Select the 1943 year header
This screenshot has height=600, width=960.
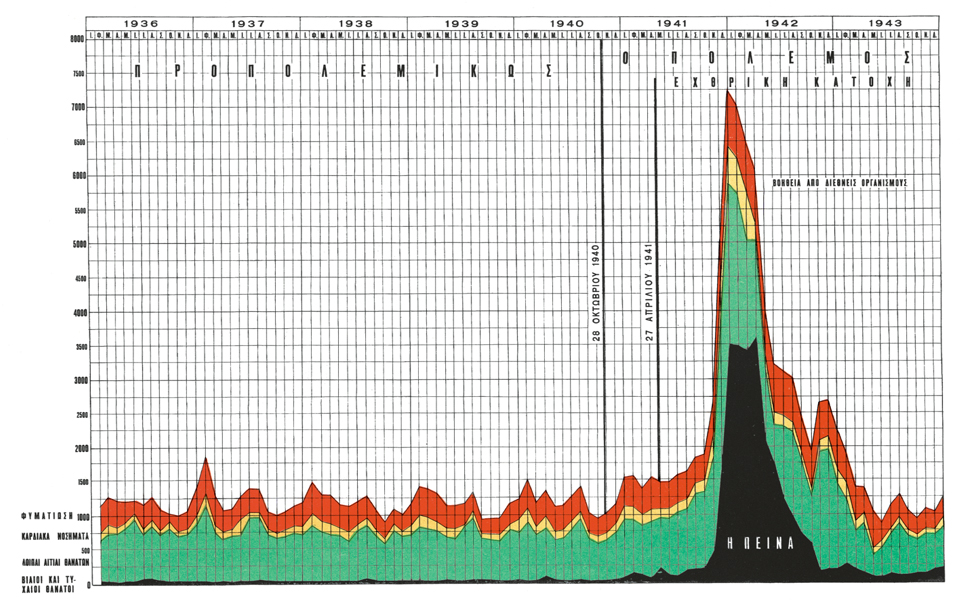(886, 22)
